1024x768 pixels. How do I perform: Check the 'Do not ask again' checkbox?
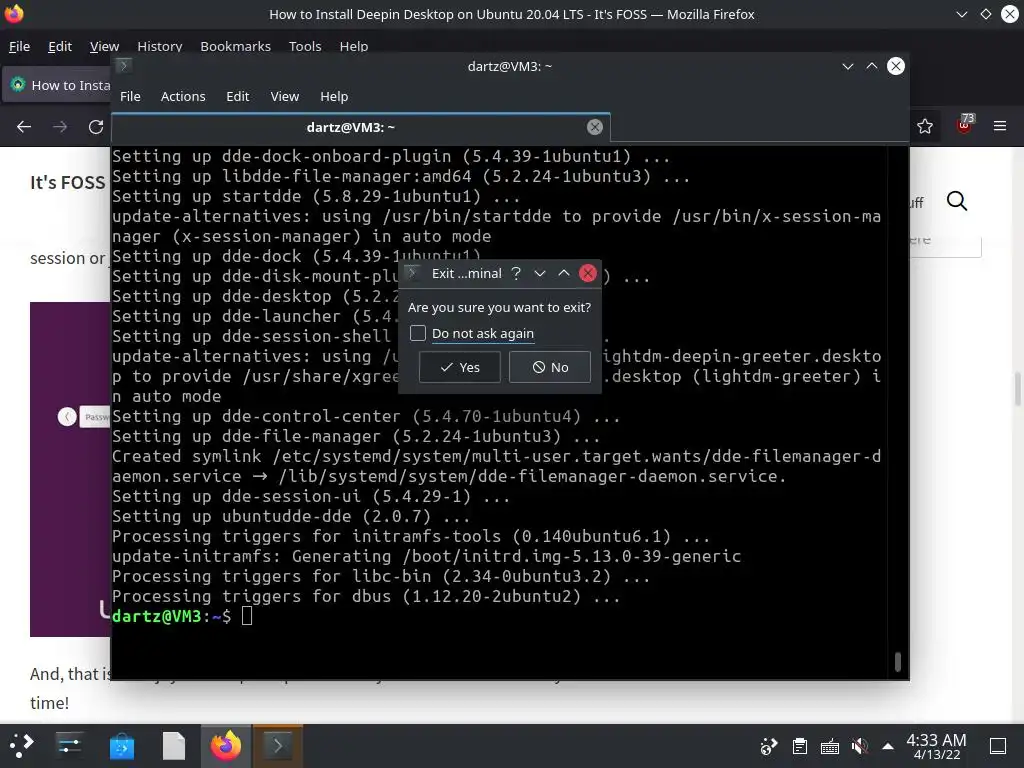pyautogui.click(x=418, y=333)
